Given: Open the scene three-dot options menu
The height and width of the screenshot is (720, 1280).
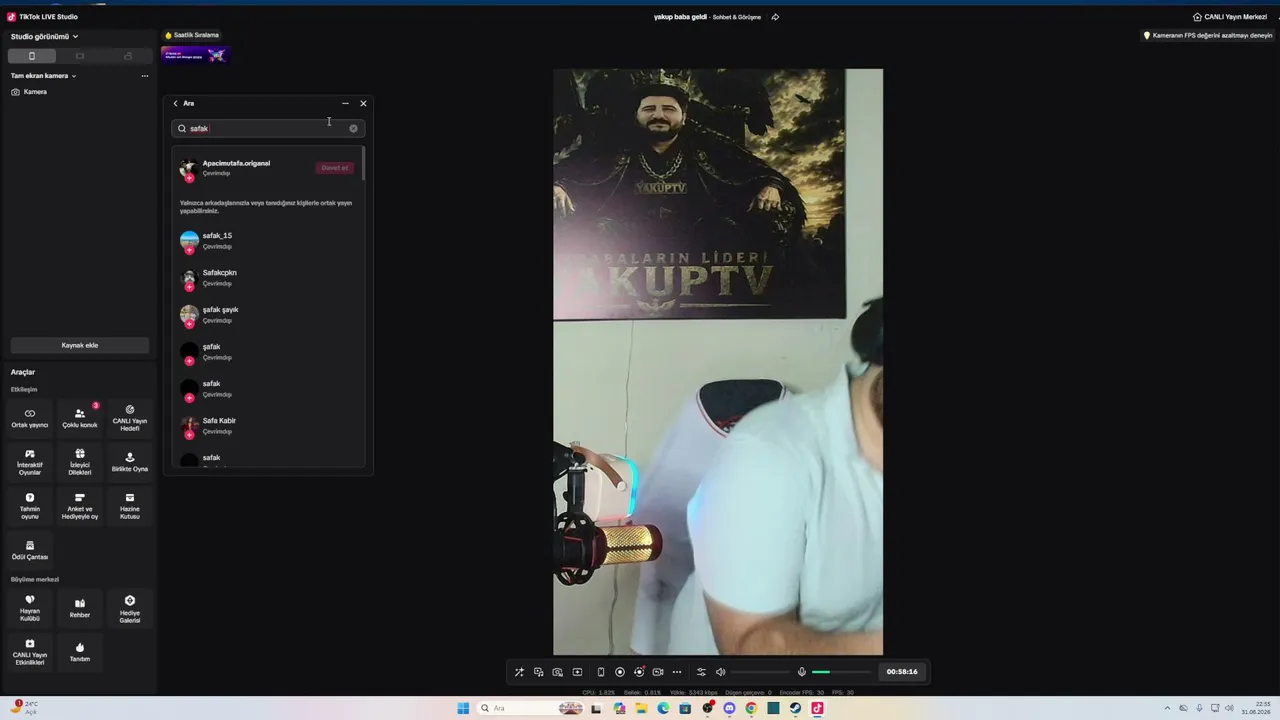Looking at the screenshot, I should pyautogui.click(x=145, y=76).
